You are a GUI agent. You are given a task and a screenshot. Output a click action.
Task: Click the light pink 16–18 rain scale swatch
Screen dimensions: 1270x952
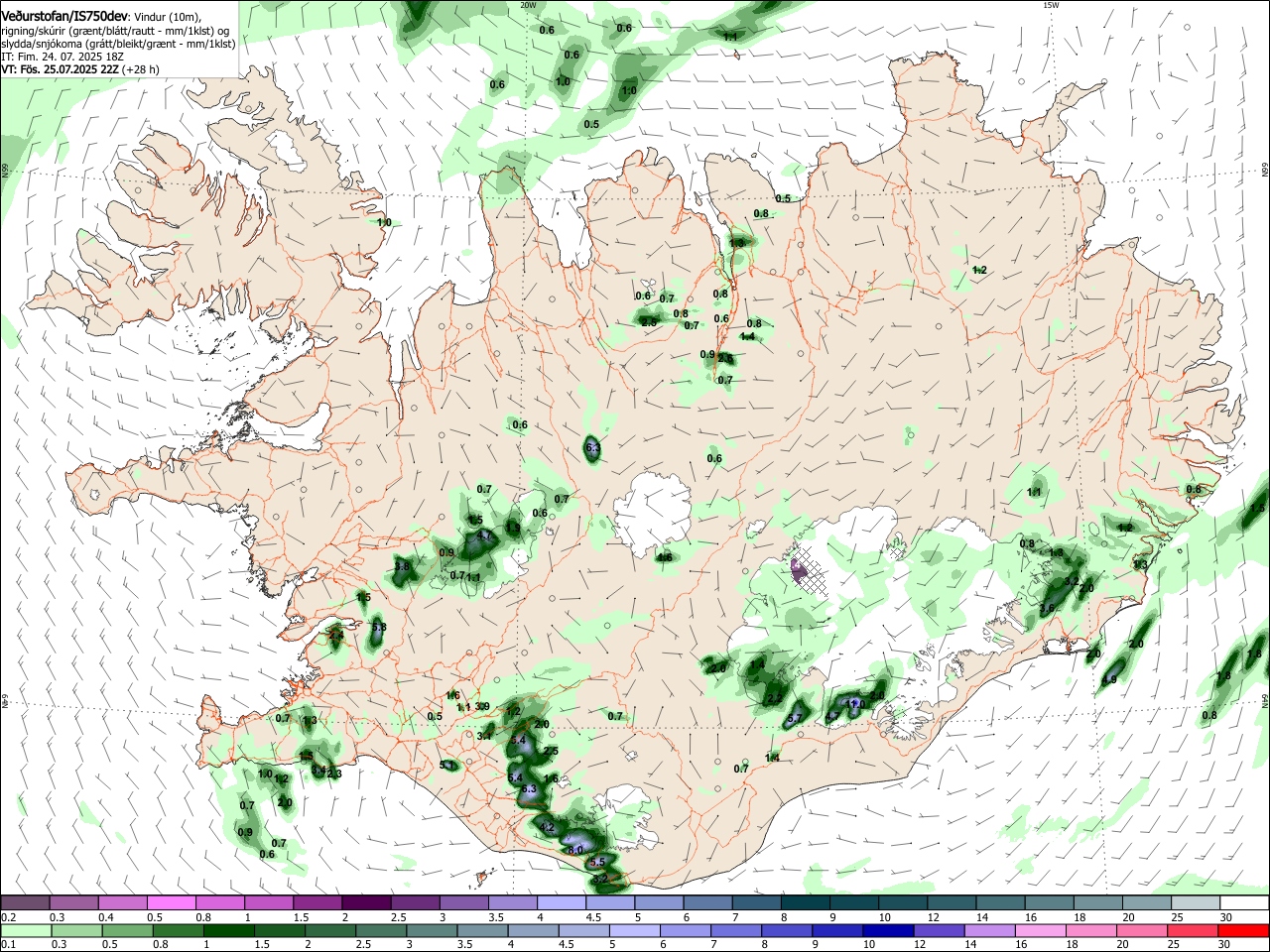pos(1040,930)
